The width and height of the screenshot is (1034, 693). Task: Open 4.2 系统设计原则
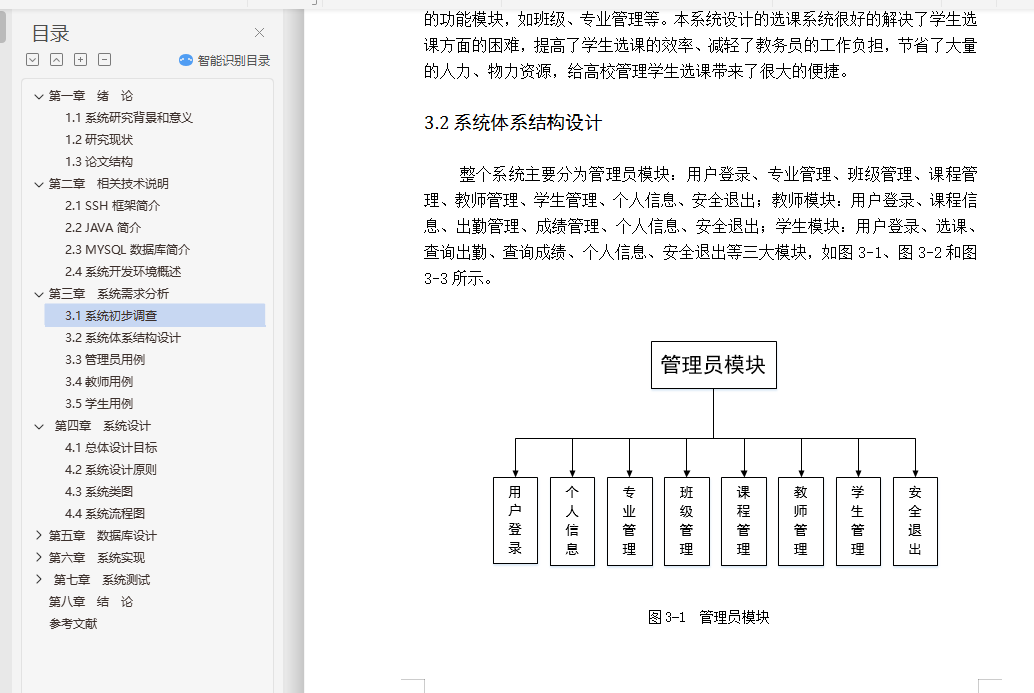click(x=111, y=470)
